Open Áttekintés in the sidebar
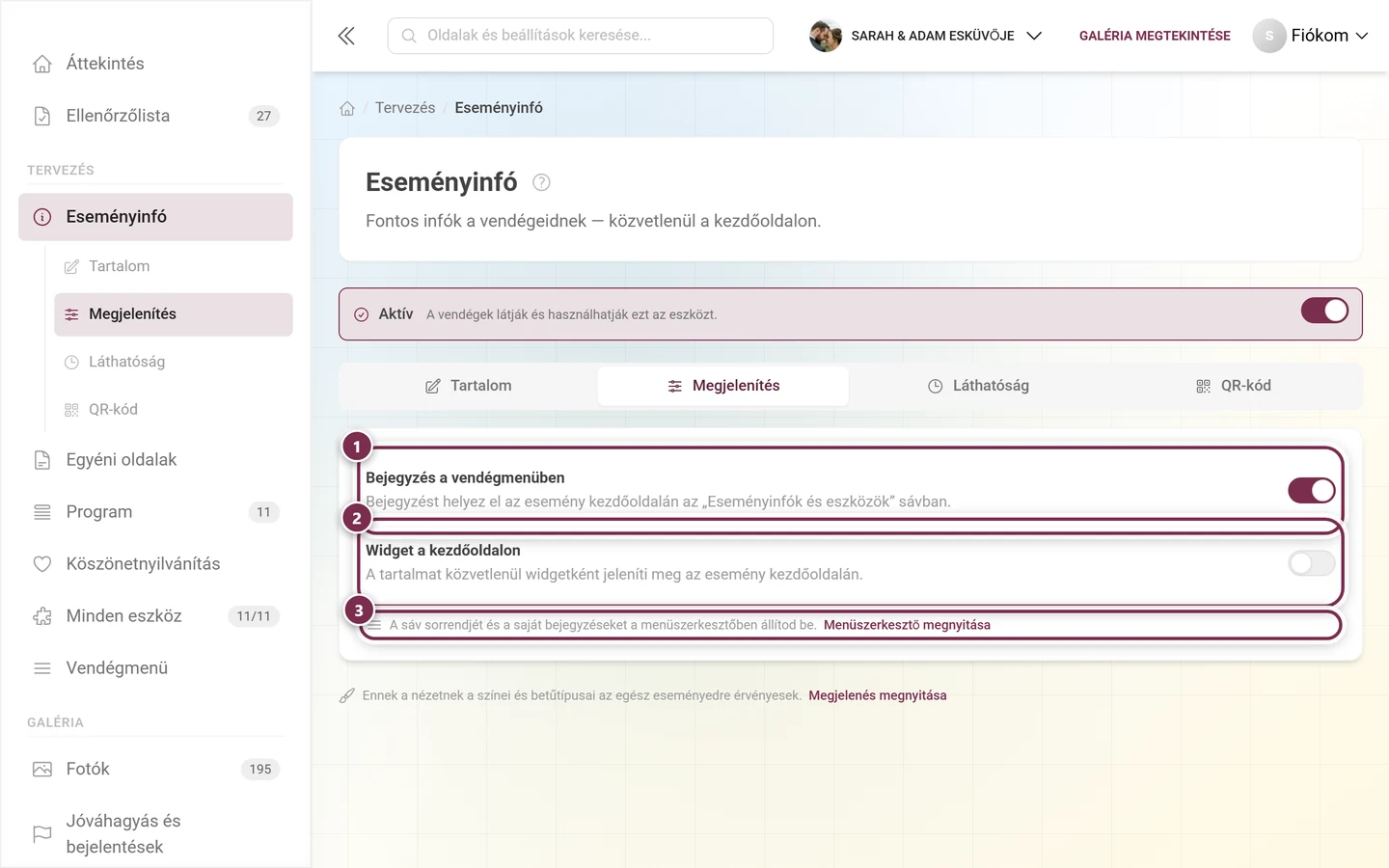The width and height of the screenshot is (1389, 868). tap(155, 64)
